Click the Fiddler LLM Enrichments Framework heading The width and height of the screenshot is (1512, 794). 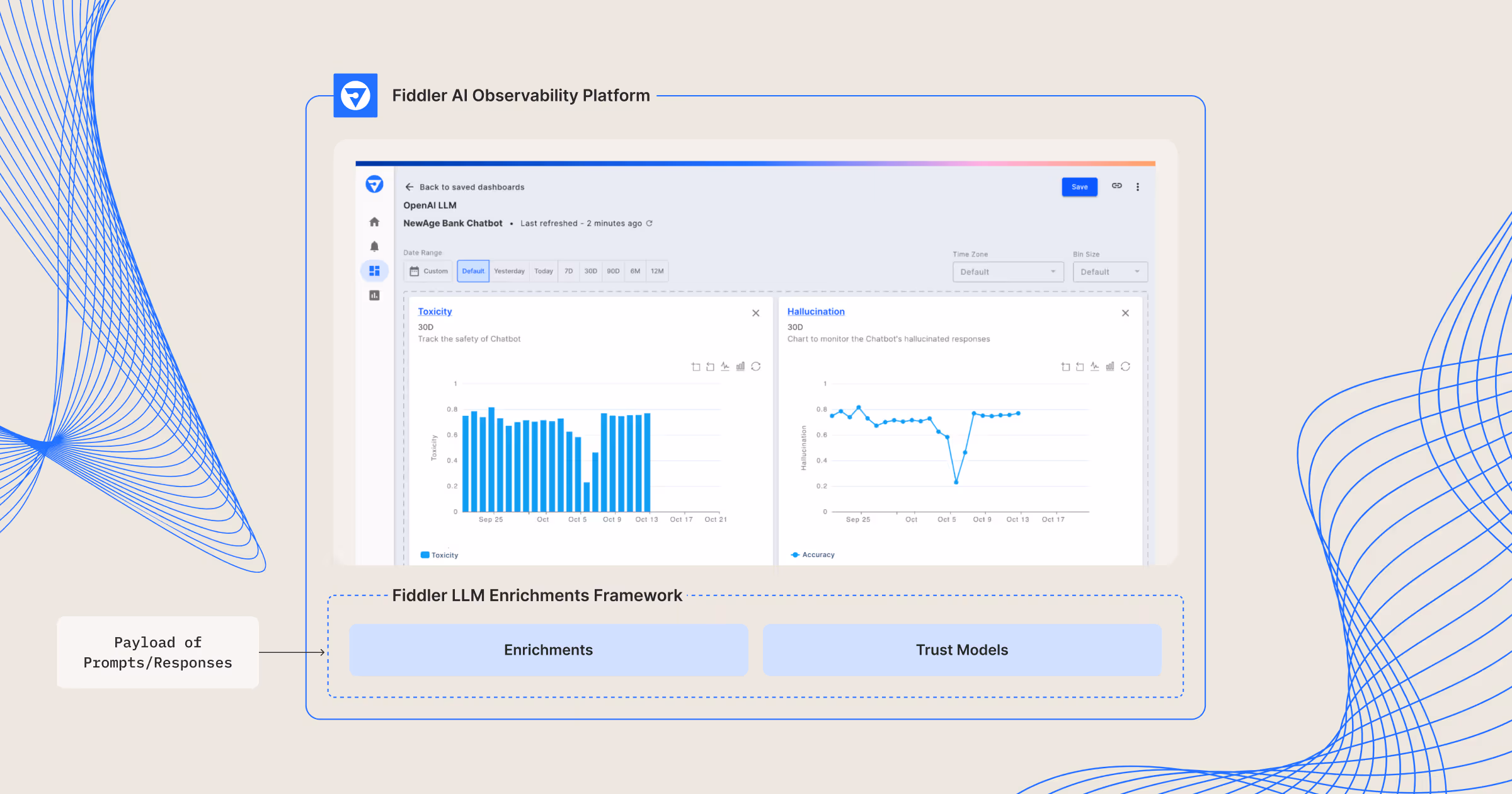[x=537, y=595]
